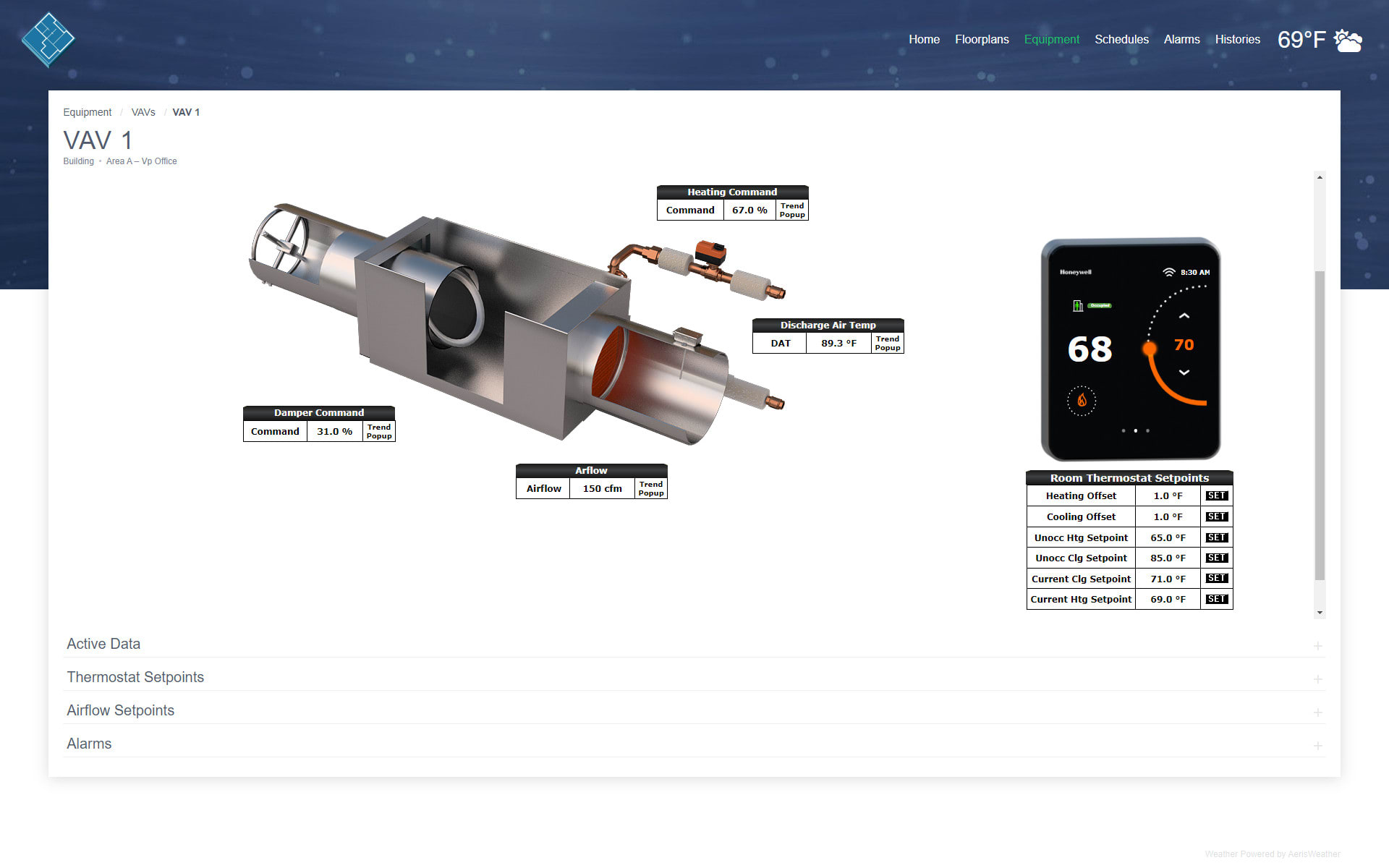Image resolution: width=1389 pixels, height=868 pixels.
Task: Click scrollbar up arrow of graphic panel
Action: point(1320,177)
